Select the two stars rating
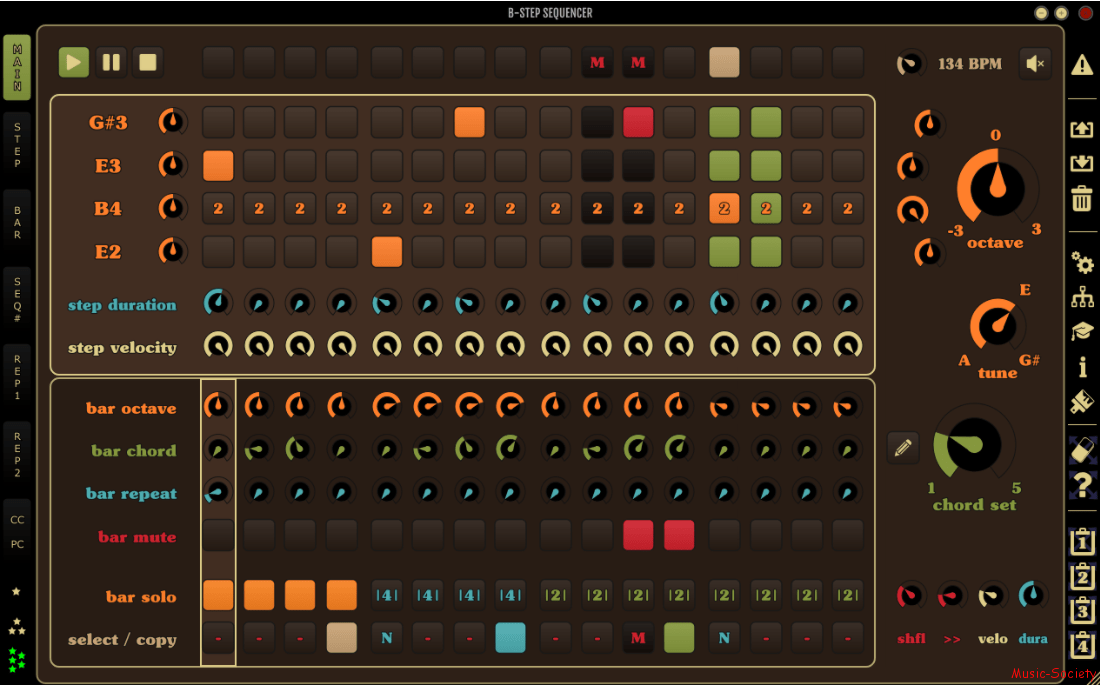 (x=17, y=626)
